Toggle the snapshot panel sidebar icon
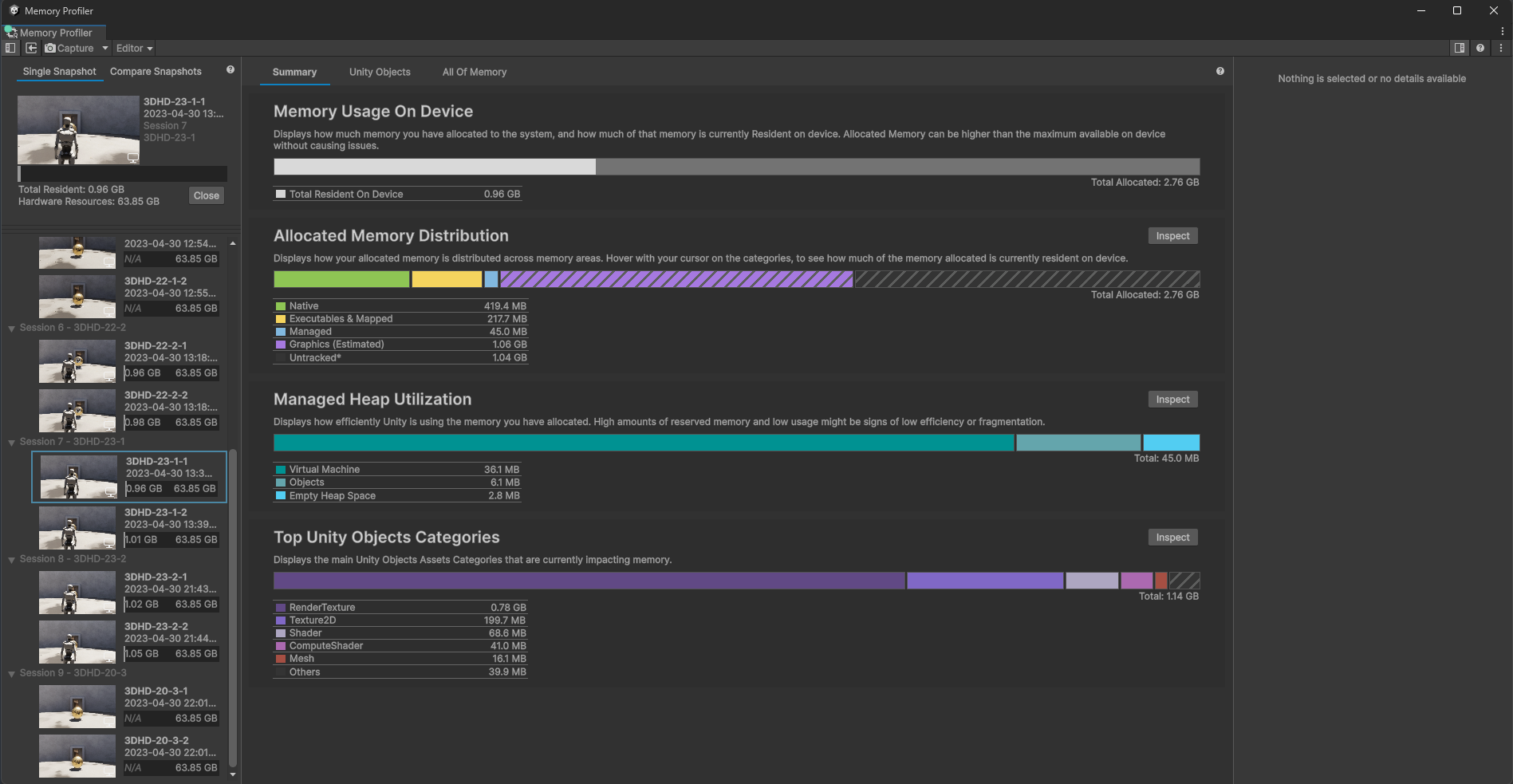This screenshot has width=1513, height=784. pos(10,48)
